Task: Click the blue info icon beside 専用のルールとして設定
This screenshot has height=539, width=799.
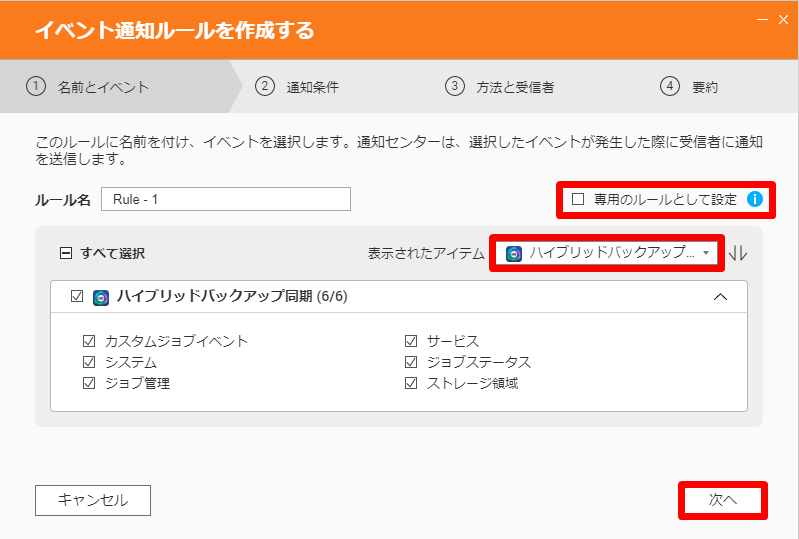Action: coord(755,199)
